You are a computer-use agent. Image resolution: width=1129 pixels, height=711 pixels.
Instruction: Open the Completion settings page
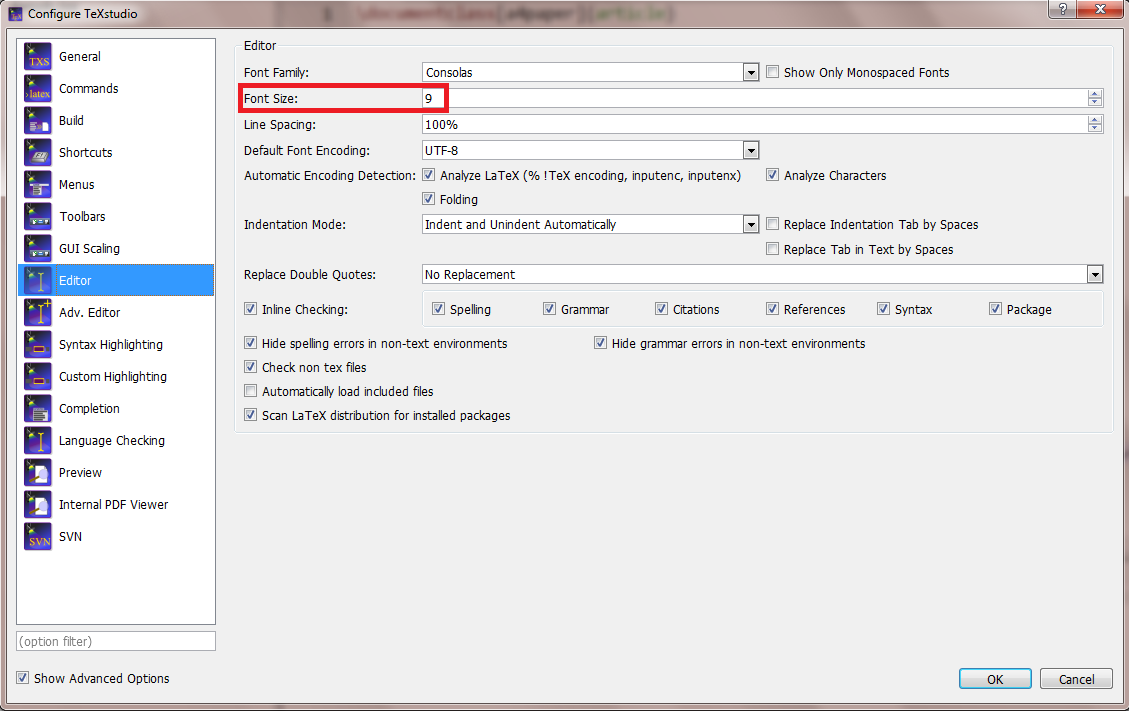(116, 408)
